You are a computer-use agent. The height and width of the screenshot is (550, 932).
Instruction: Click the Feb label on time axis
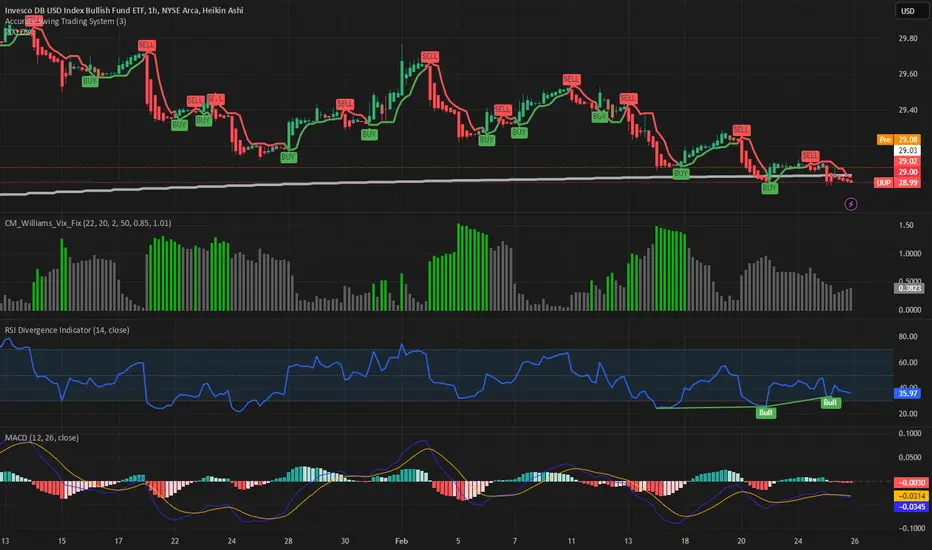[x=401, y=541]
